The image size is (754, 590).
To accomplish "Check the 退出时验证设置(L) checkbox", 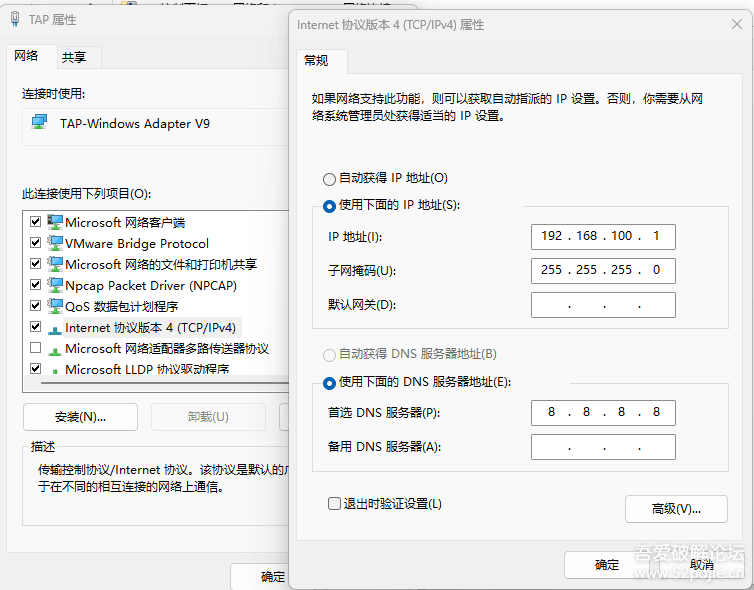I will point(334,503).
